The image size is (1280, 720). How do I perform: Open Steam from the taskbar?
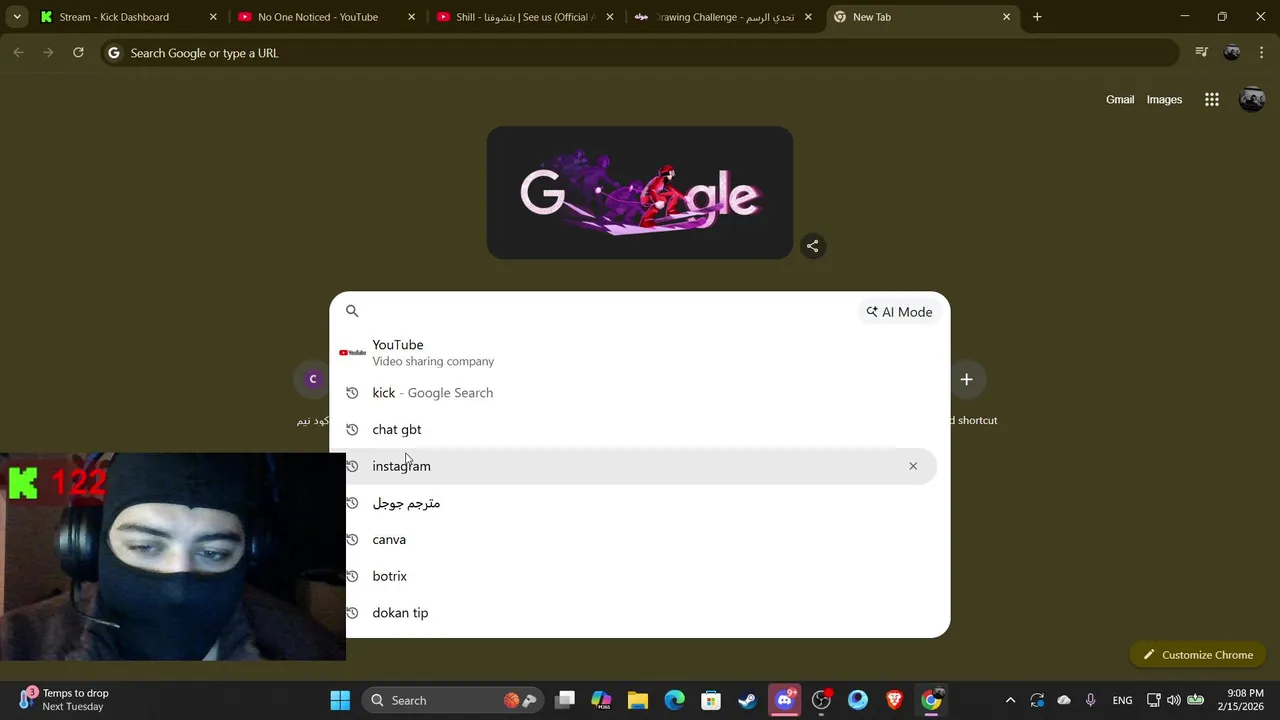click(748, 700)
